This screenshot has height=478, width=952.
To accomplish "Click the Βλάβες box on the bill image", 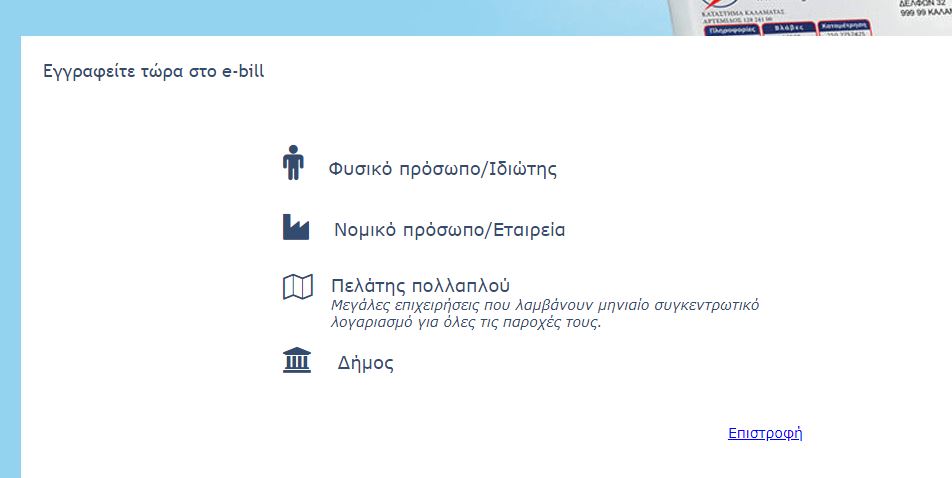I will click(x=789, y=28).
